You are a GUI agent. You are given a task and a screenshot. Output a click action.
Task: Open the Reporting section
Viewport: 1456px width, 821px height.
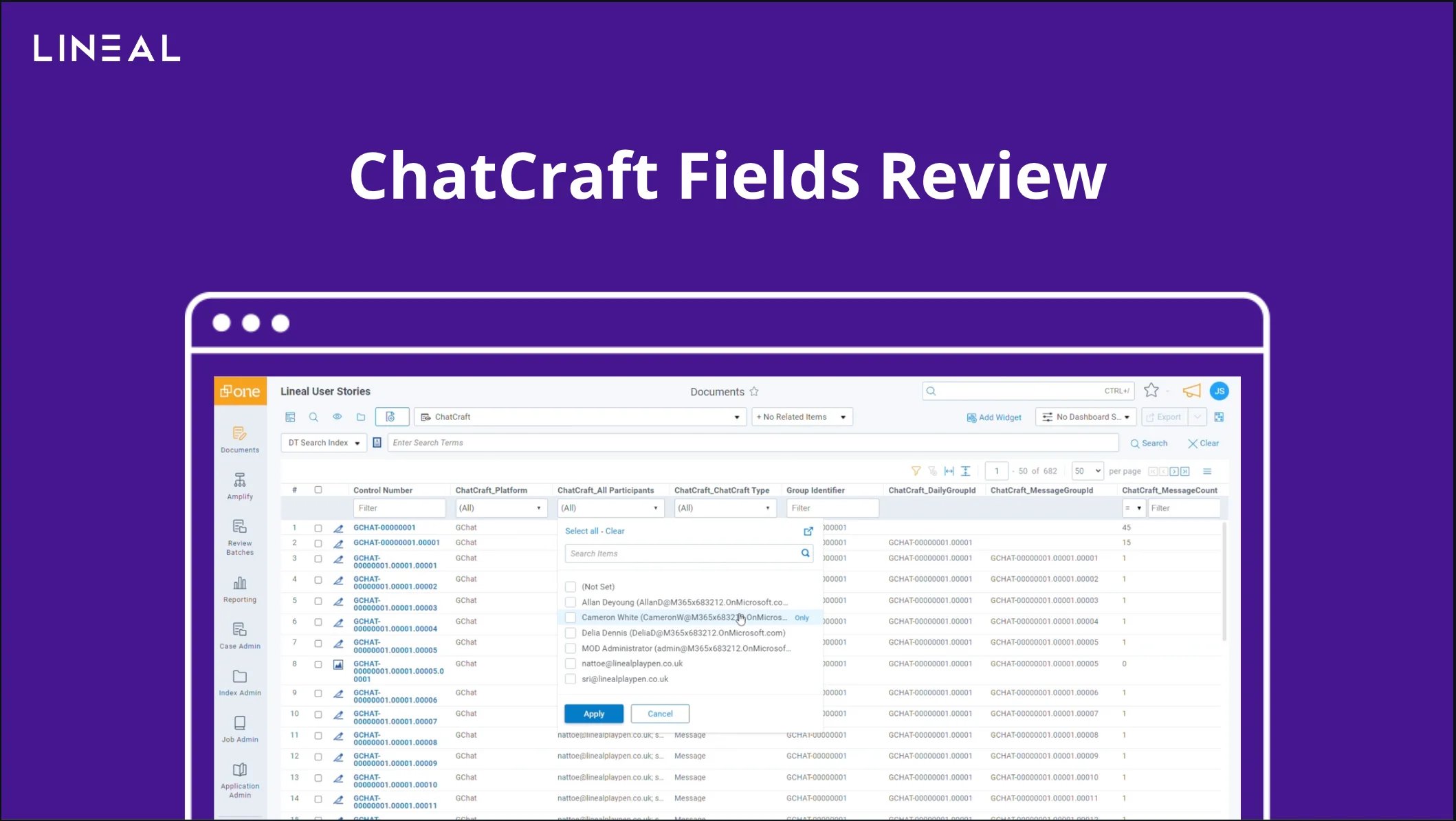pos(239,589)
